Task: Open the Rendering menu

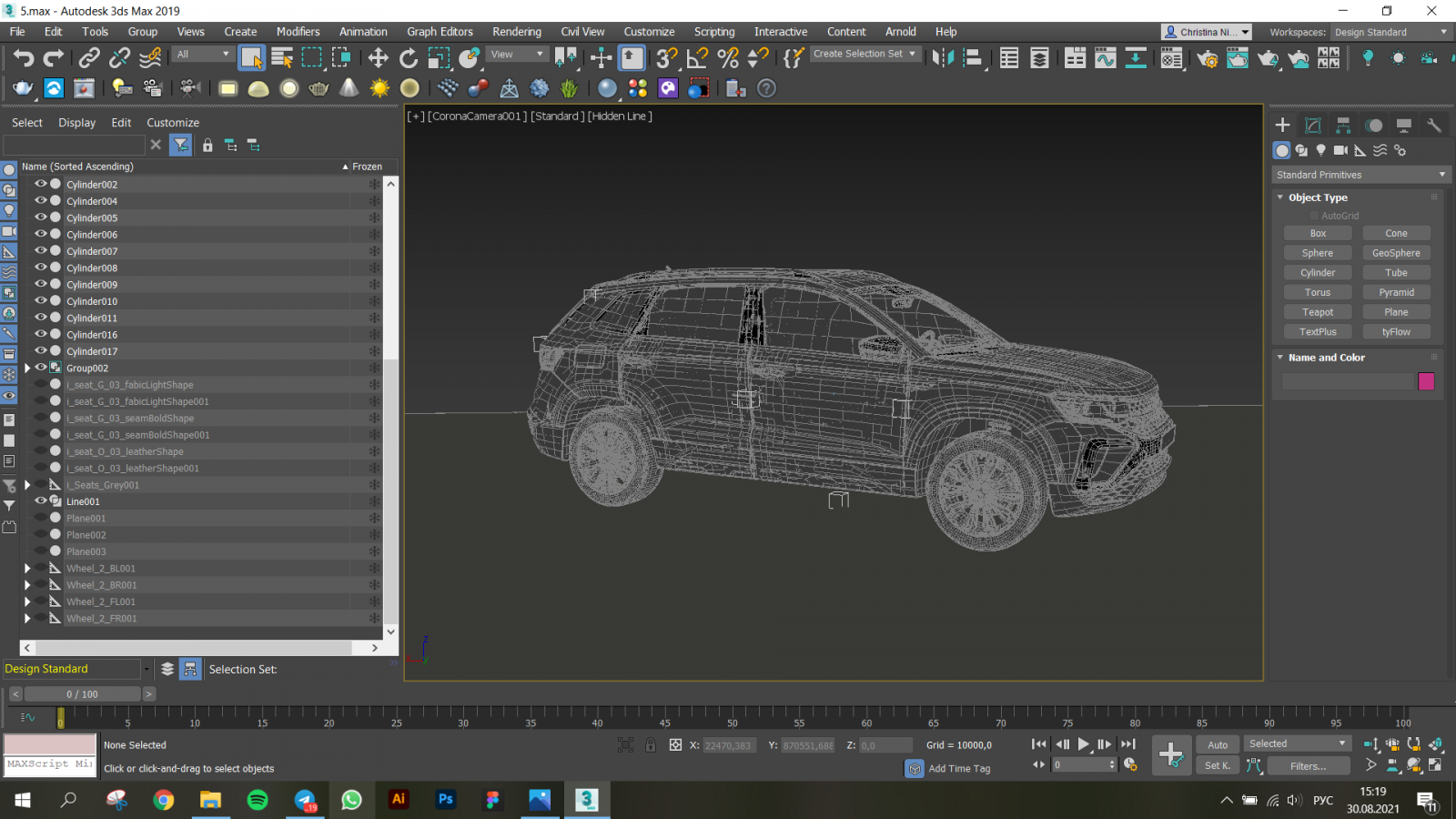Action: [x=516, y=32]
